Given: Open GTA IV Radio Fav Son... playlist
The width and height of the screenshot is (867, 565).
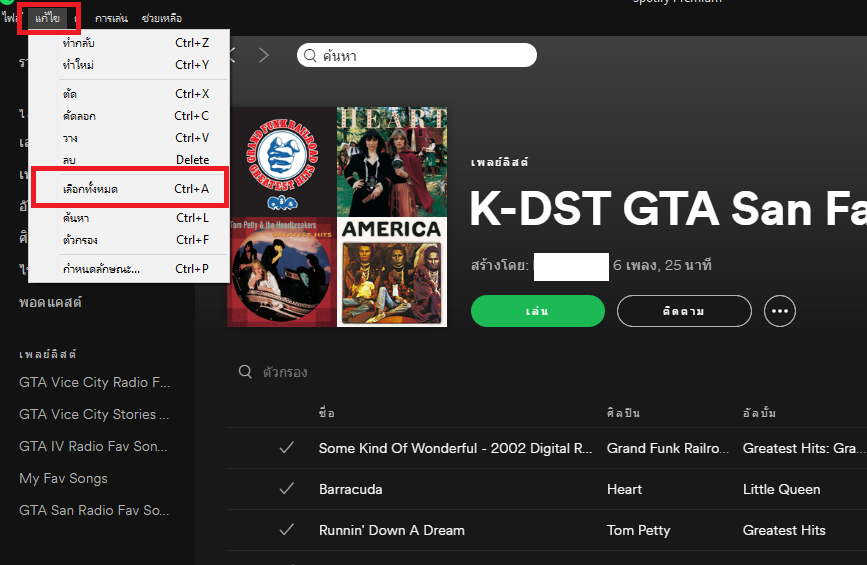Looking at the screenshot, I should pyautogui.click(x=93, y=446).
